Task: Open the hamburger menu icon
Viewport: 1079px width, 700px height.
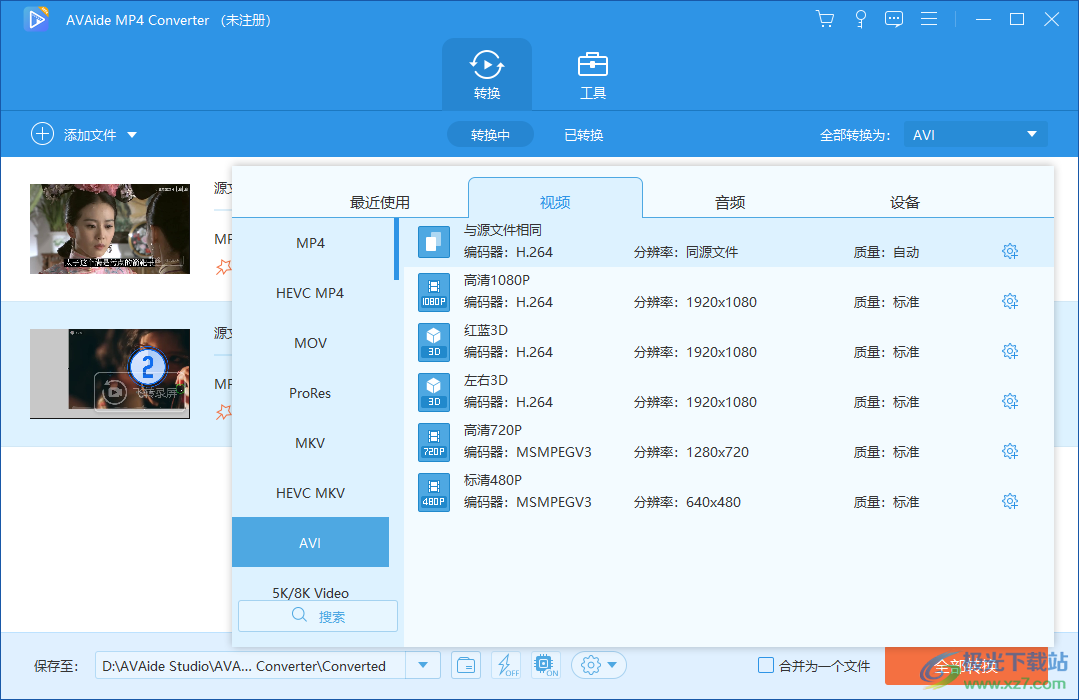Action: tap(929, 19)
